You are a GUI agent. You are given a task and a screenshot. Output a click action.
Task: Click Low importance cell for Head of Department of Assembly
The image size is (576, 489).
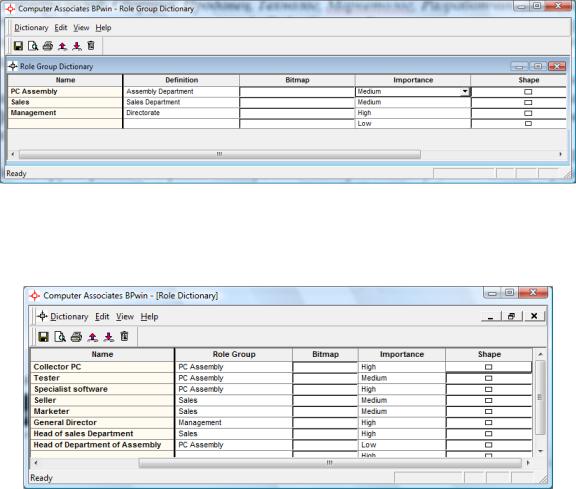point(402,445)
